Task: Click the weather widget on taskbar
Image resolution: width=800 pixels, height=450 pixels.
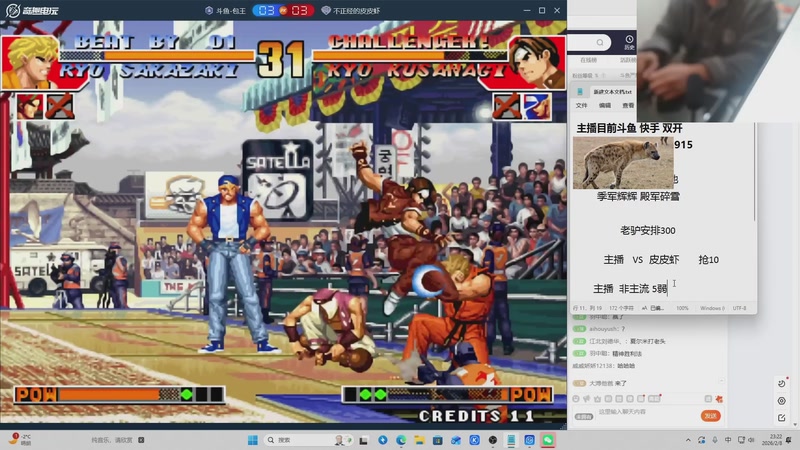Action: (x=20, y=440)
